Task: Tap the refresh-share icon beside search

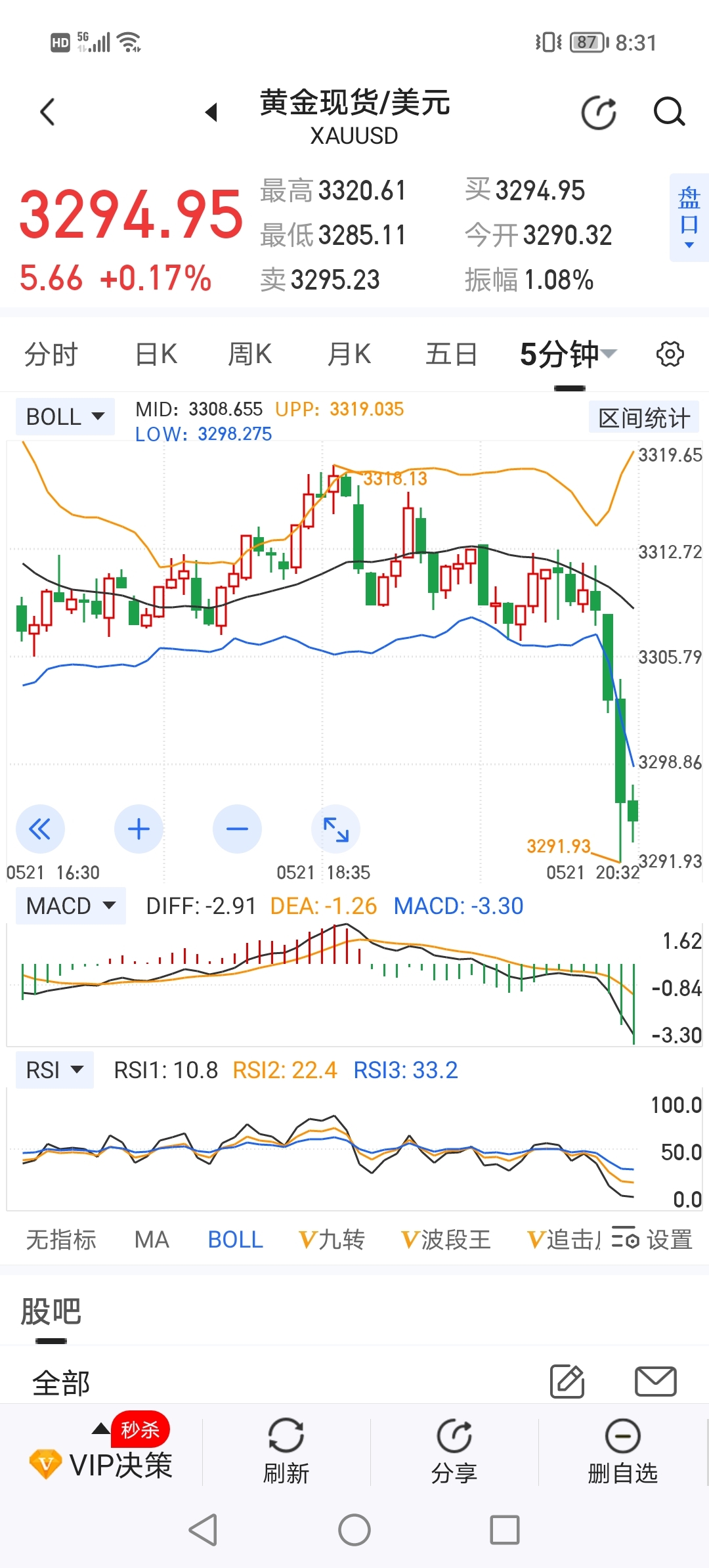Action: (x=599, y=112)
